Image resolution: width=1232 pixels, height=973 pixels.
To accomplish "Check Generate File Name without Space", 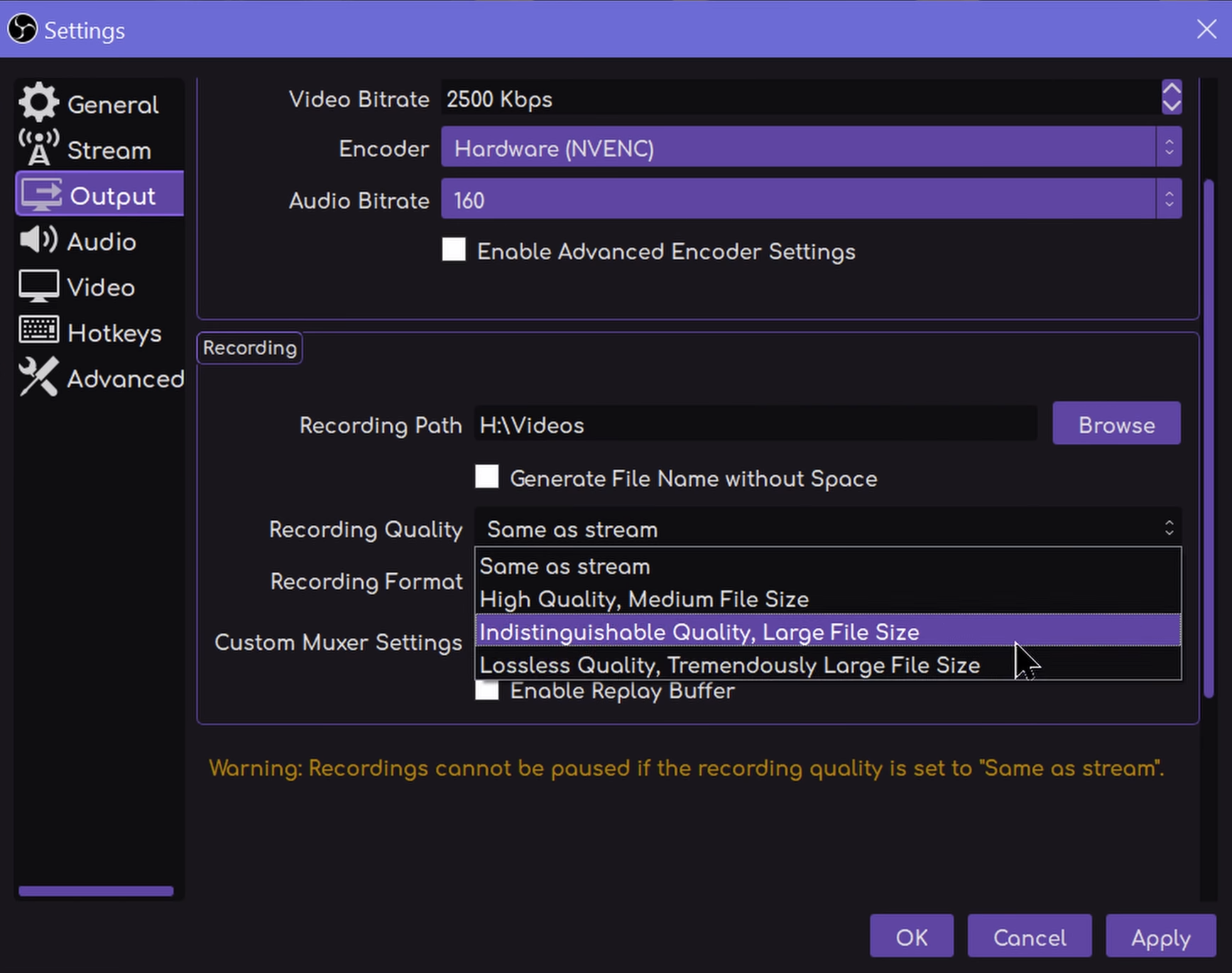I will pos(487,477).
